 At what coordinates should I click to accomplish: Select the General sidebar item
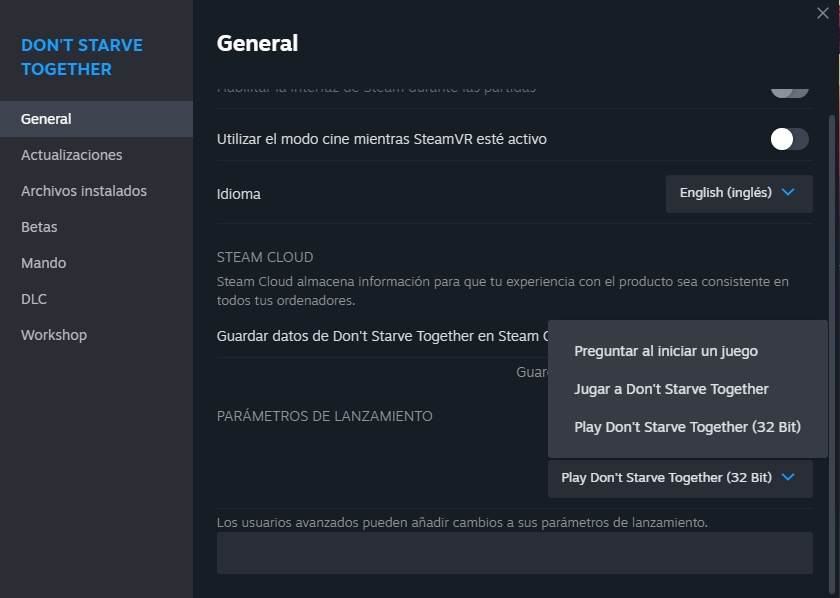click(x=46, y=119)
